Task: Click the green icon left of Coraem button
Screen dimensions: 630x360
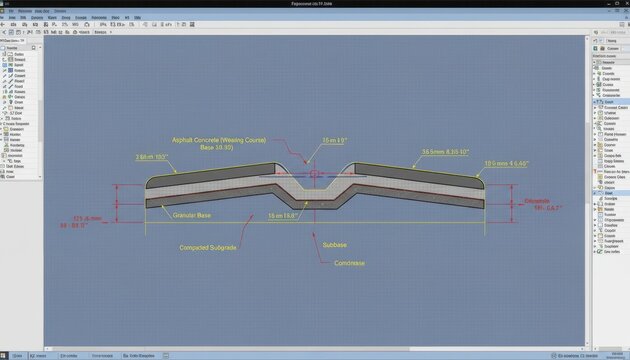Action: point(595,48)
